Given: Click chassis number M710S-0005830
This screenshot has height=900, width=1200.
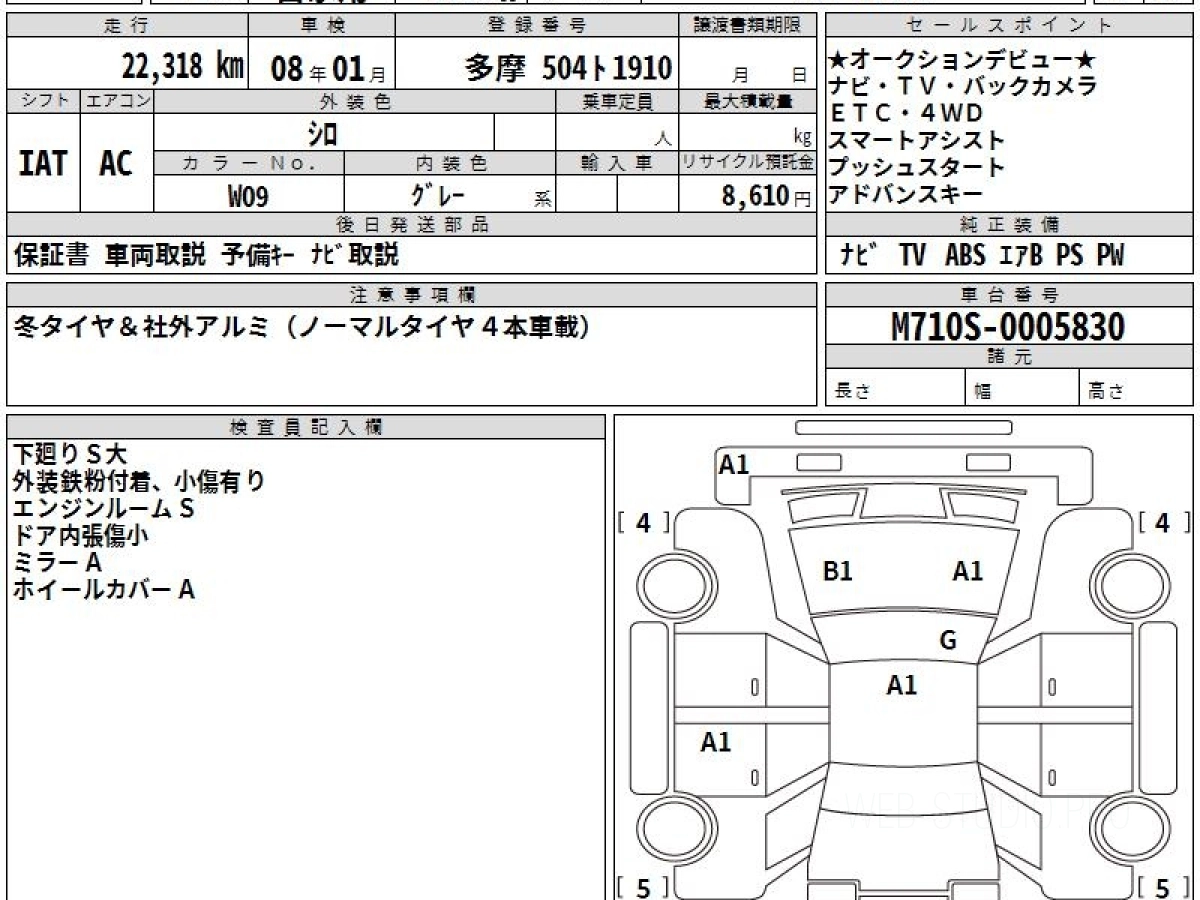Looking at the screenshot, I should (1008, 326).
